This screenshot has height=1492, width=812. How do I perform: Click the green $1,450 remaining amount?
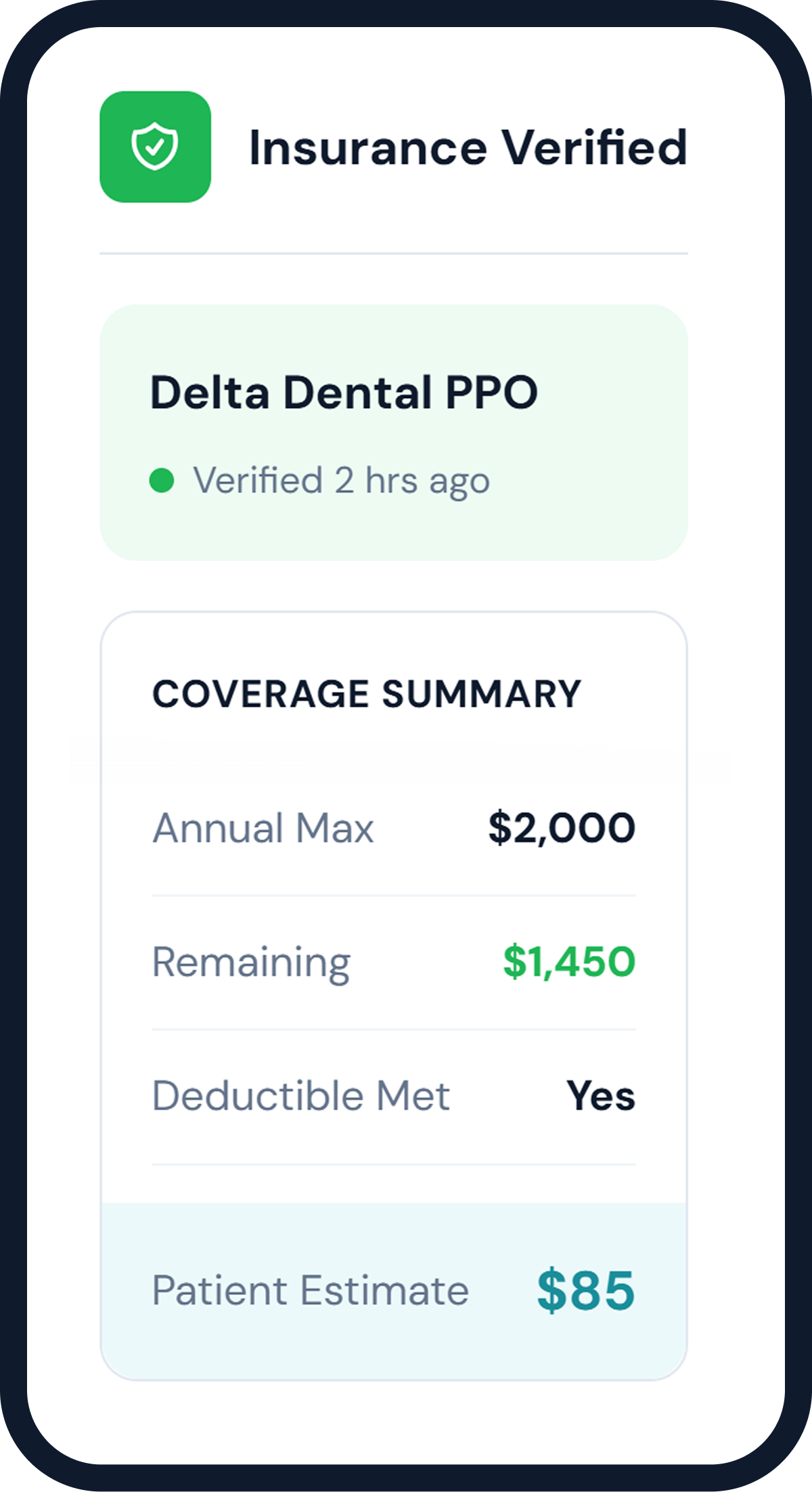click(x=569, y=962)
